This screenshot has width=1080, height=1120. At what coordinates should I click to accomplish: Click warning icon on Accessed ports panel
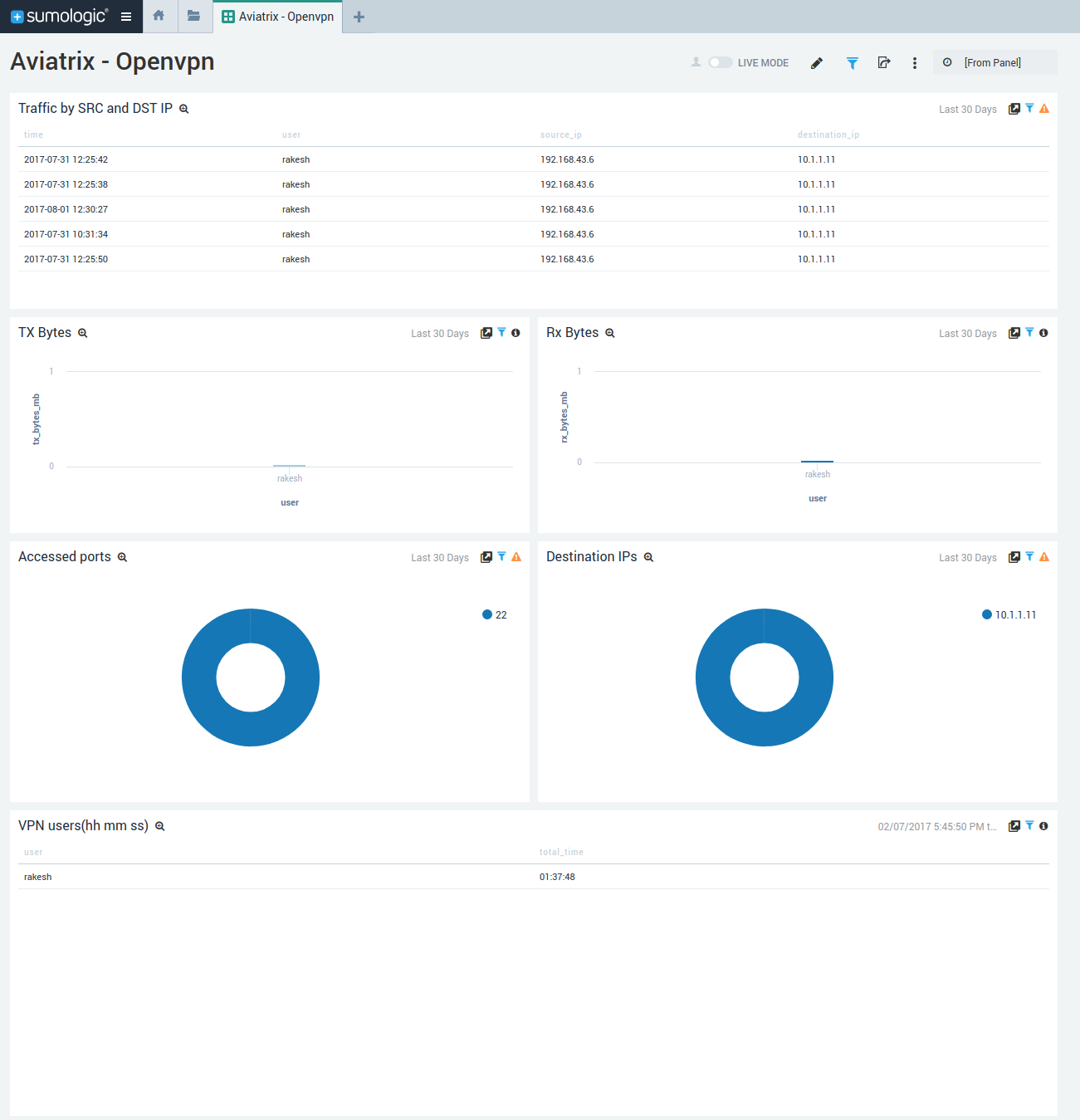516,557
